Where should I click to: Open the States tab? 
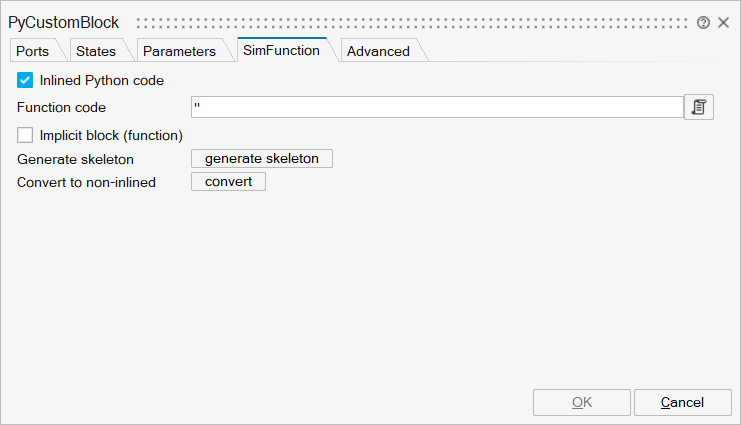(96, 51)
